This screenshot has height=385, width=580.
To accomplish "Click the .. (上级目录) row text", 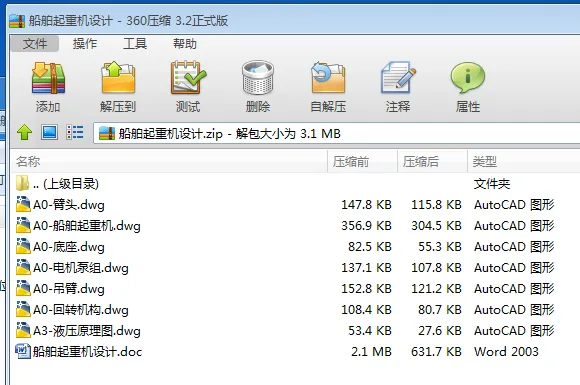I will 66,183.
